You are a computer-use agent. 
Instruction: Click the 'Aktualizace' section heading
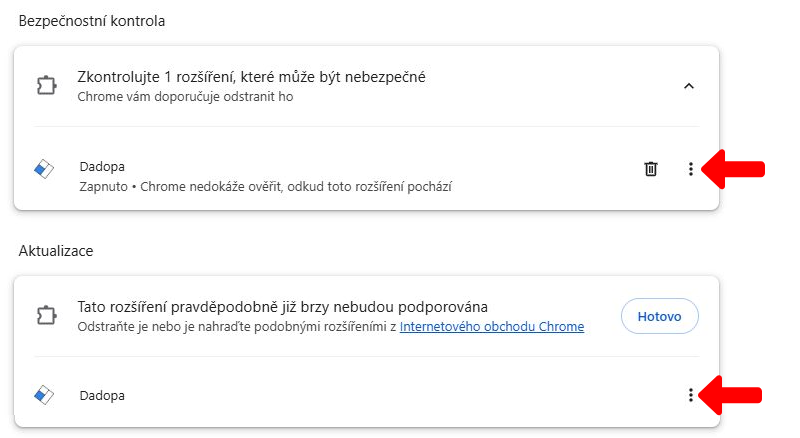pyautogui.click(x=56, y=251)
